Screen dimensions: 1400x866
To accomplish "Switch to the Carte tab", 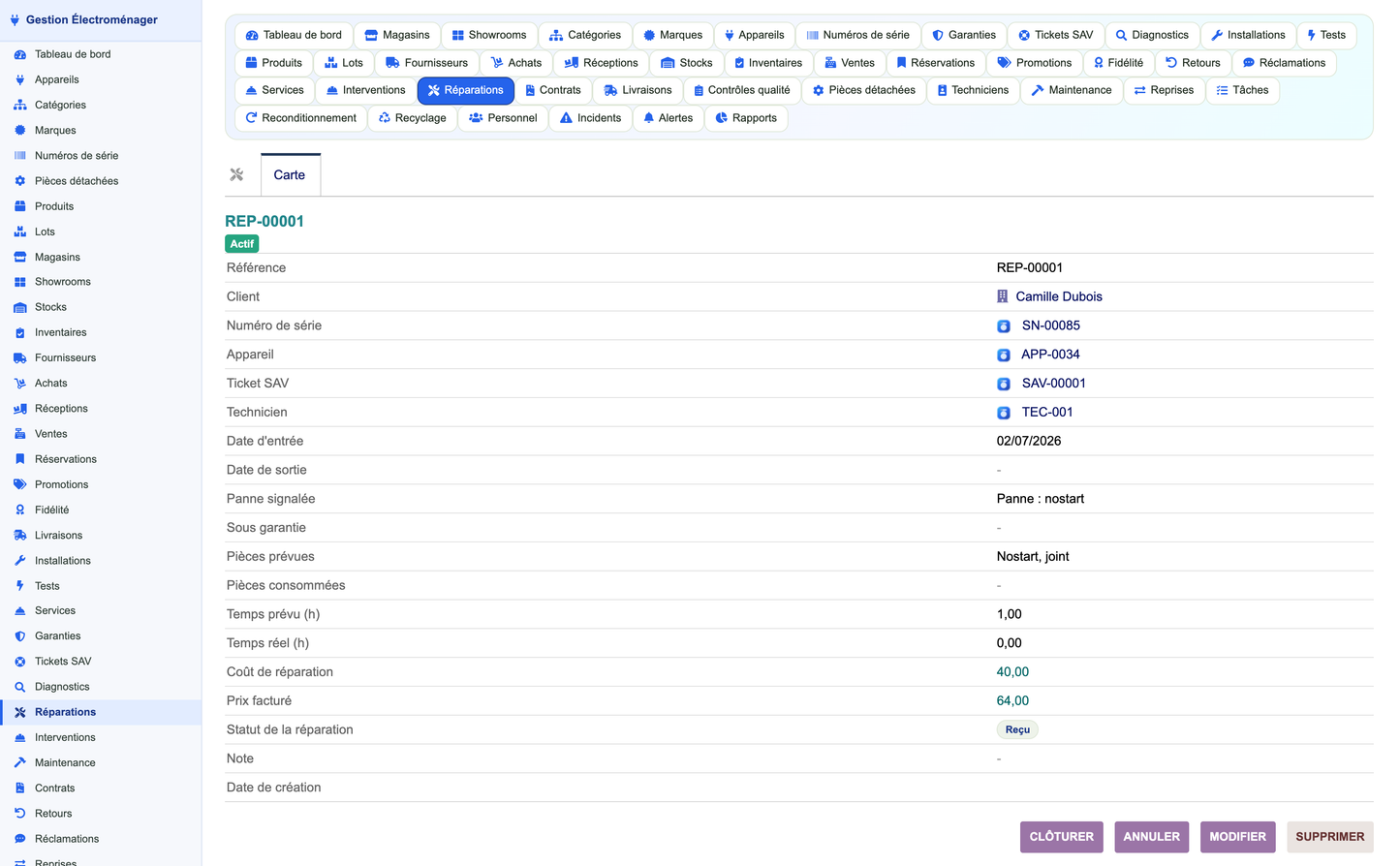I will coord(290,175).
